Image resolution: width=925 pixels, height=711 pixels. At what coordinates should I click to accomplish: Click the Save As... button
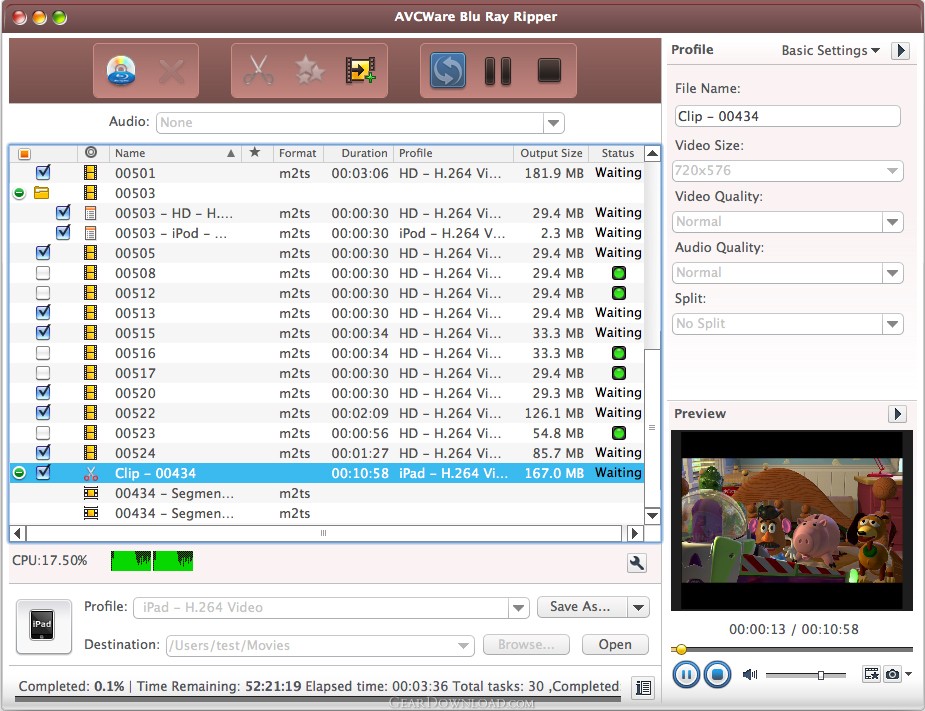tap(581, 607)
